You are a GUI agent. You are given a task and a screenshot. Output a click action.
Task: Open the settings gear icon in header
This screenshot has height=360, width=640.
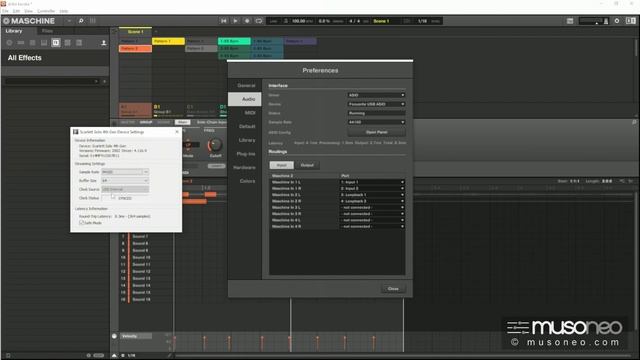tap(617, 21)
